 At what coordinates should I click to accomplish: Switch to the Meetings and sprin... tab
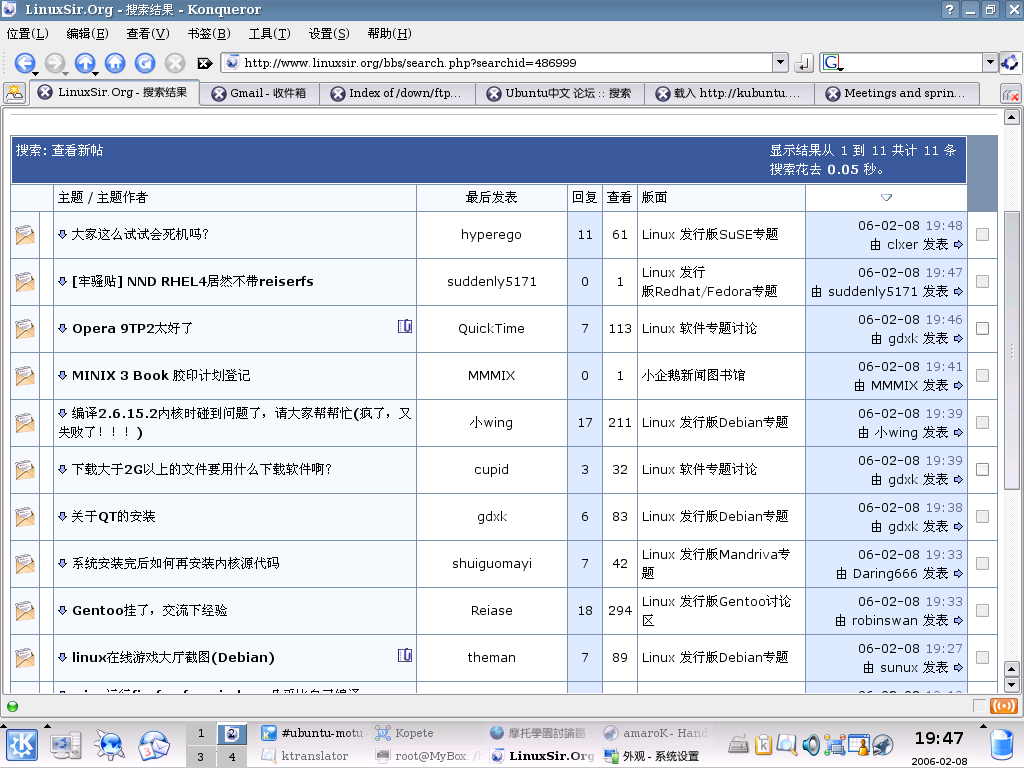(897, 93)
